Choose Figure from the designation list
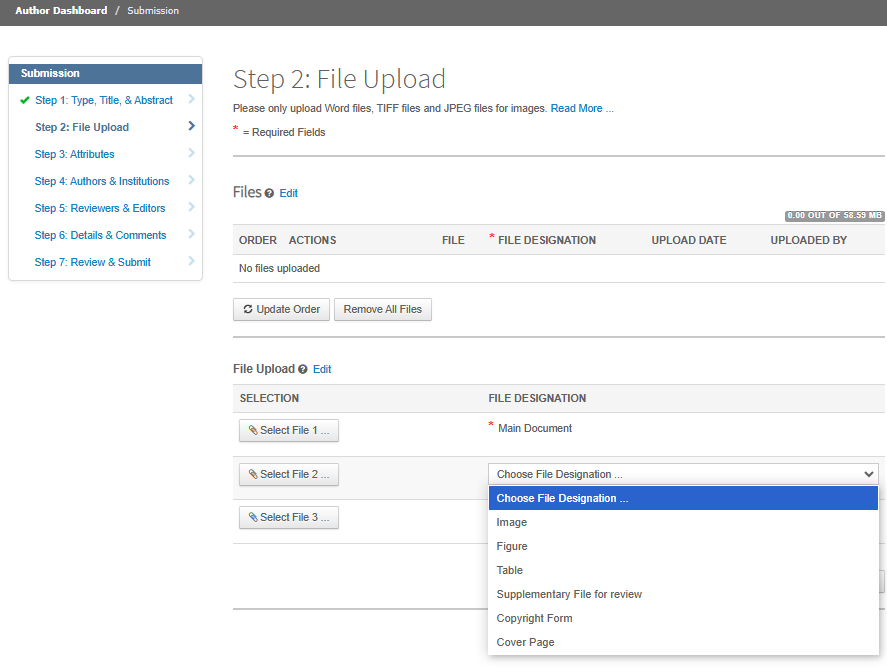Image resolution: width=887 pixels, height=668 pixels. [683, 546]
